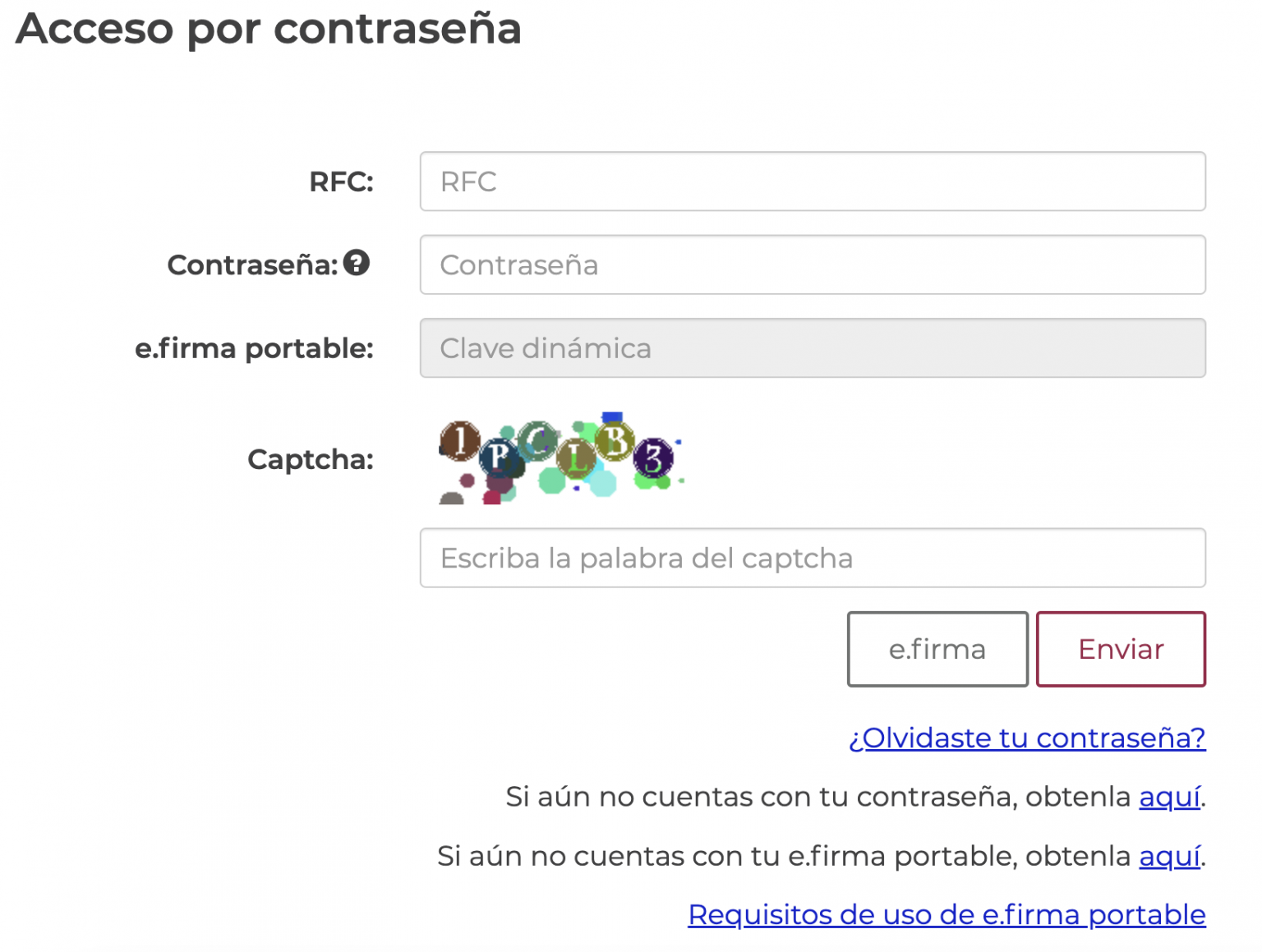Click the RFC input field
Screen dimensions: 1262x952
[812, 182]
